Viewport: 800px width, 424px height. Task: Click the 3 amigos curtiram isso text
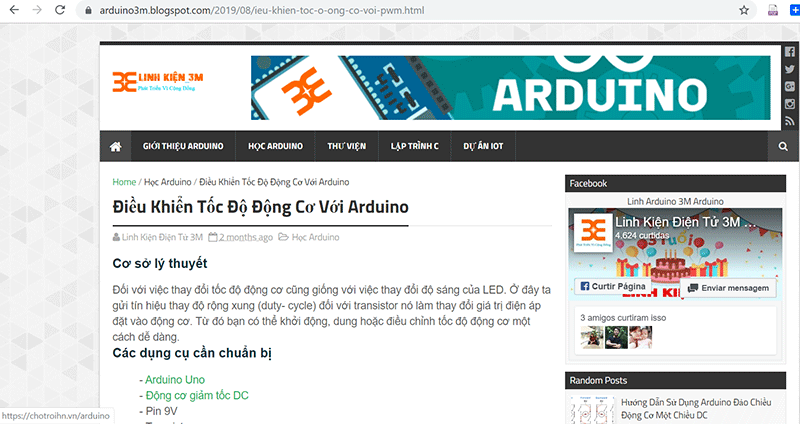pos(622,318)
